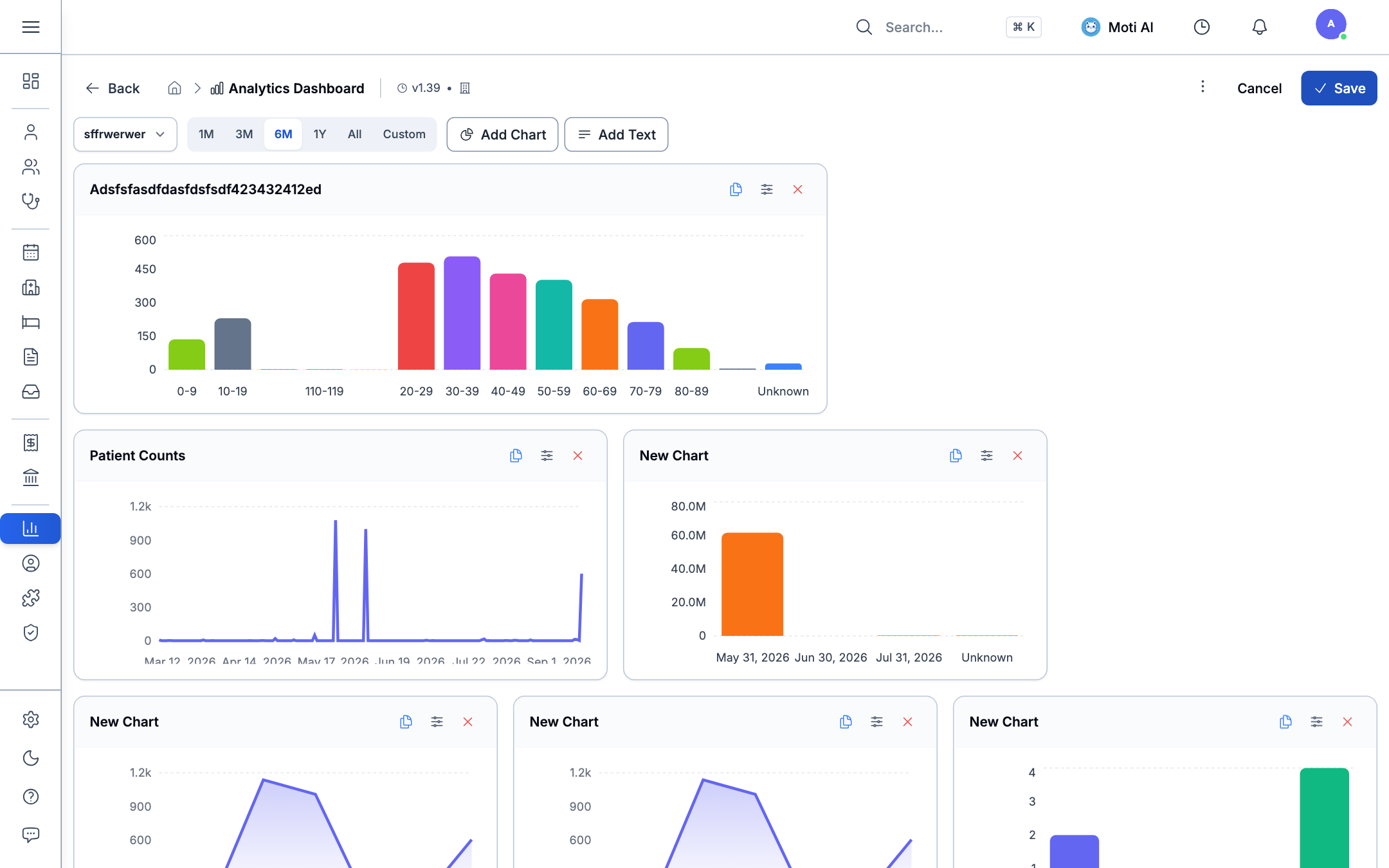Screen dimensions: 1389x868
Task: Click the Cancel button
Action: tap(1259, 88)
